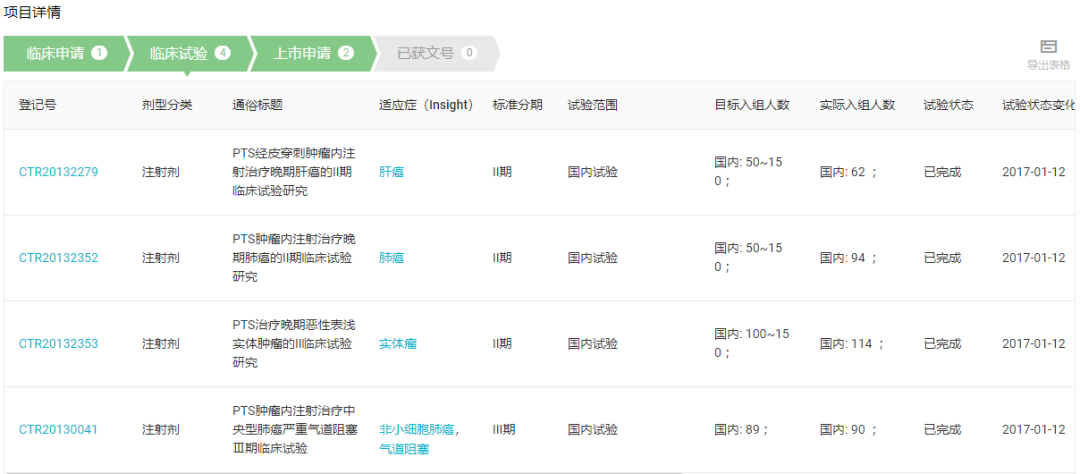The height and width of the screenshot is (474, 1080).
Task: Click the 气道阻塞 indication link
Action: tap(403, 449)
